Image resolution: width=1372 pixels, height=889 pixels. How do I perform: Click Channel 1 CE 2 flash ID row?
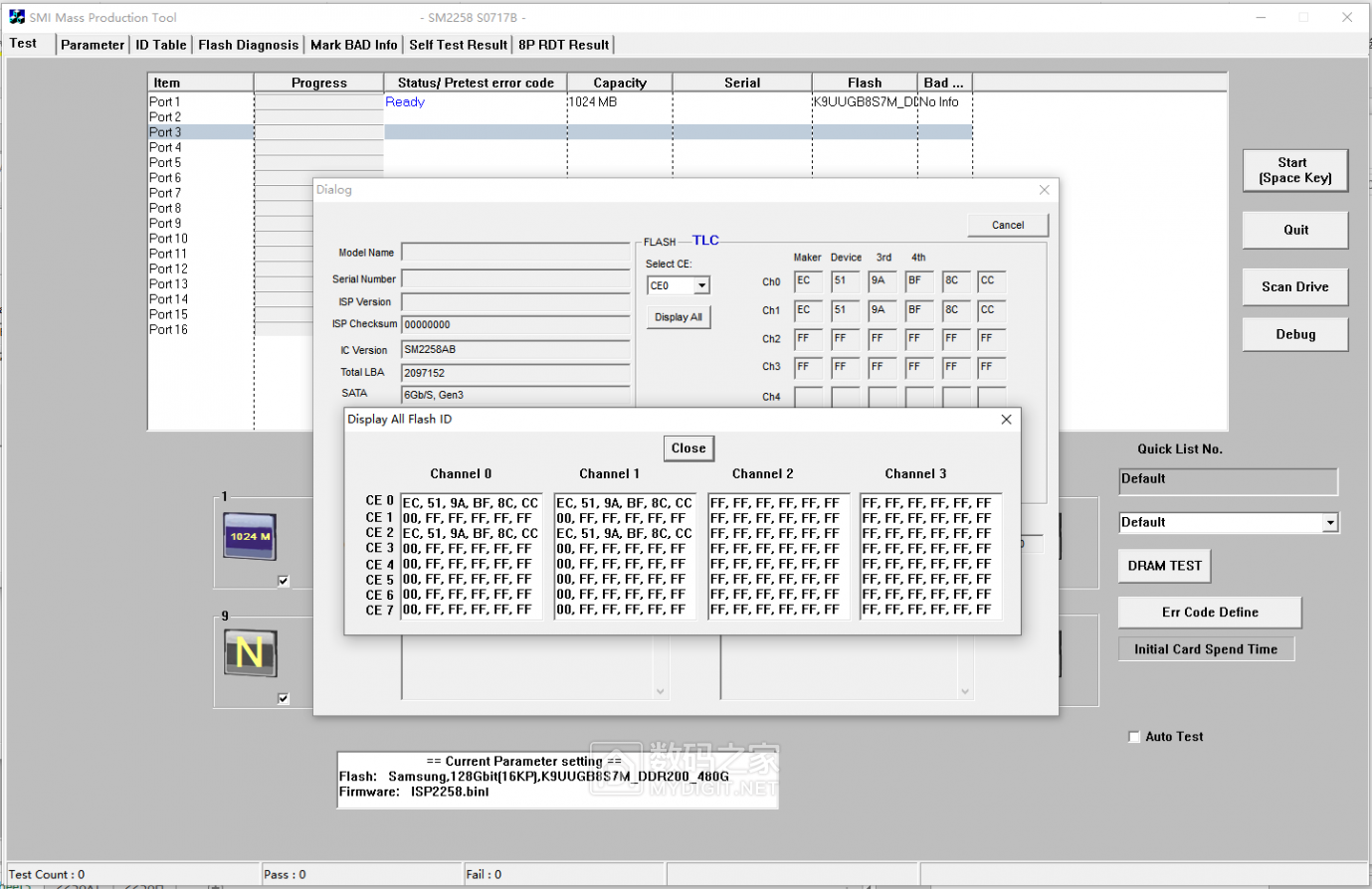click(624, 534)
